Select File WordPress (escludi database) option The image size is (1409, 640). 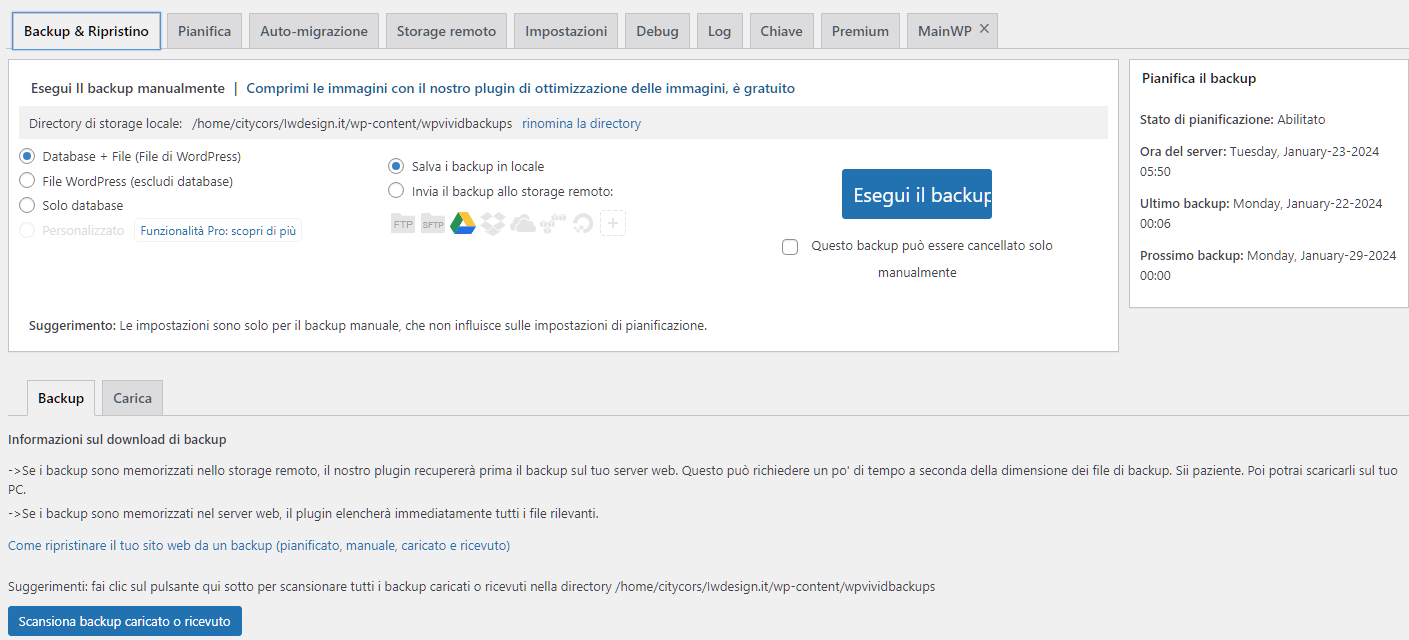pos(27,181)
